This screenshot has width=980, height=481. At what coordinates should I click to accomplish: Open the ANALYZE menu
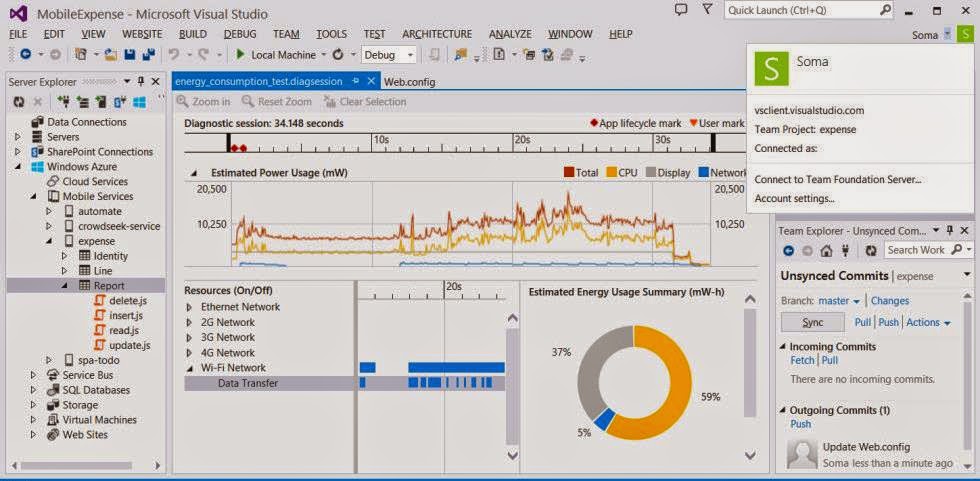point(510,34)
